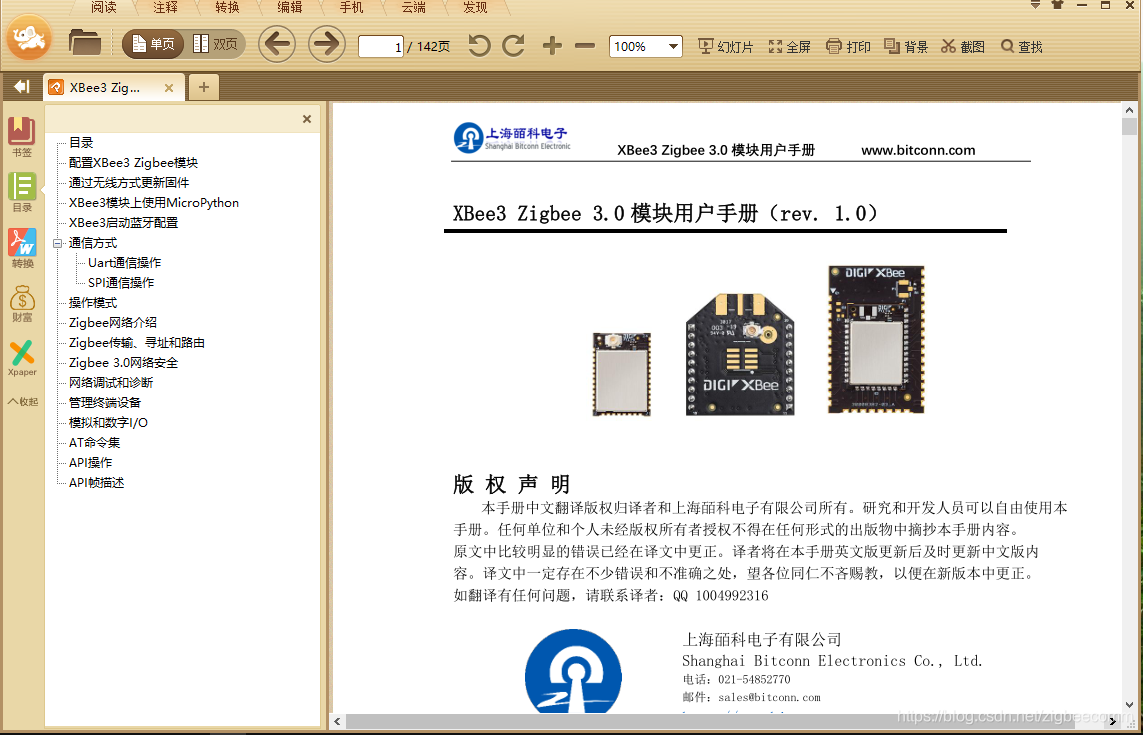
Task: Take a screenshot (截图)
Action: [x=963, y=47]
